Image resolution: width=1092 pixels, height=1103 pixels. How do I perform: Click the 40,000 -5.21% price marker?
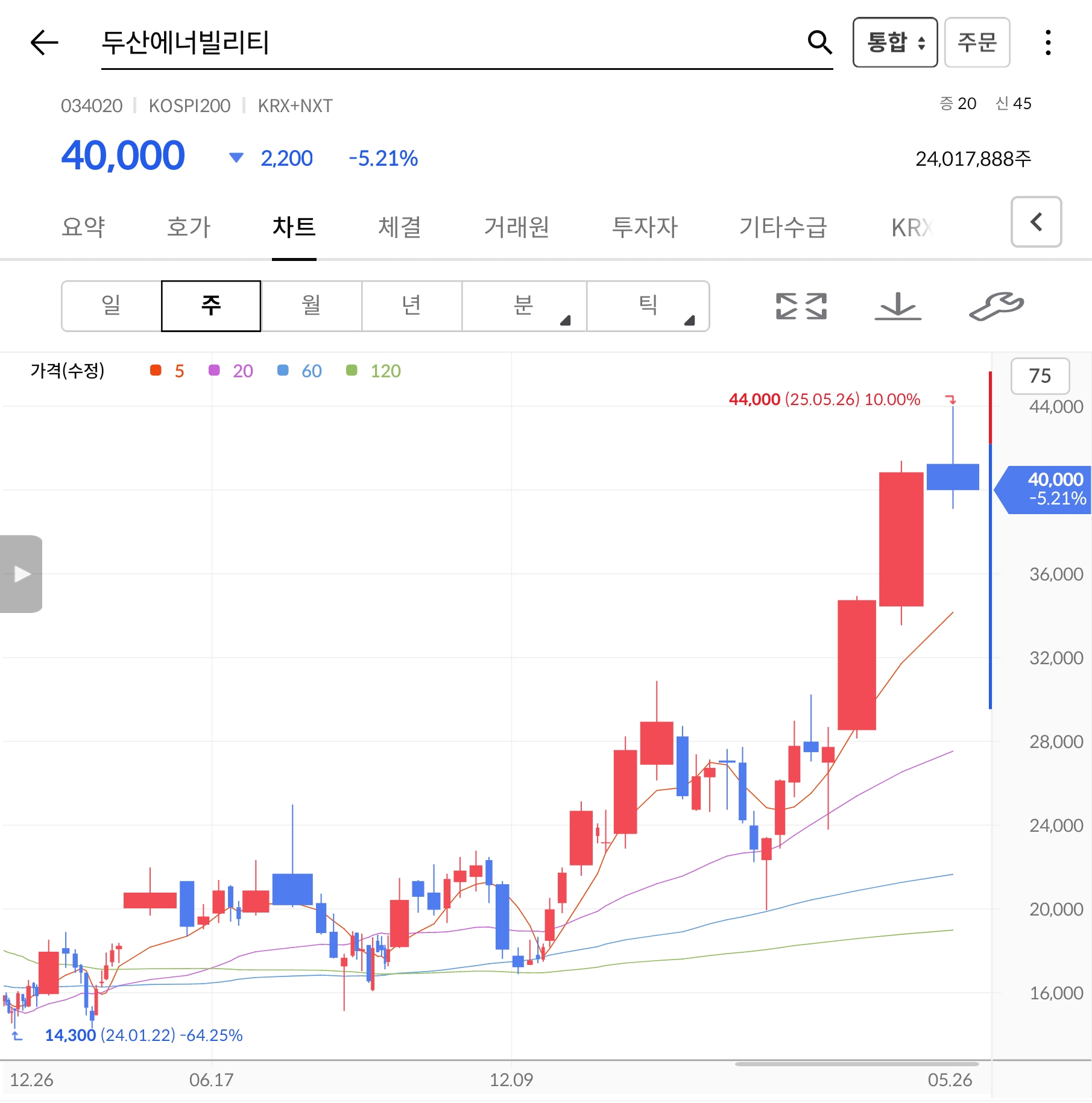(x=1044, y=489)
